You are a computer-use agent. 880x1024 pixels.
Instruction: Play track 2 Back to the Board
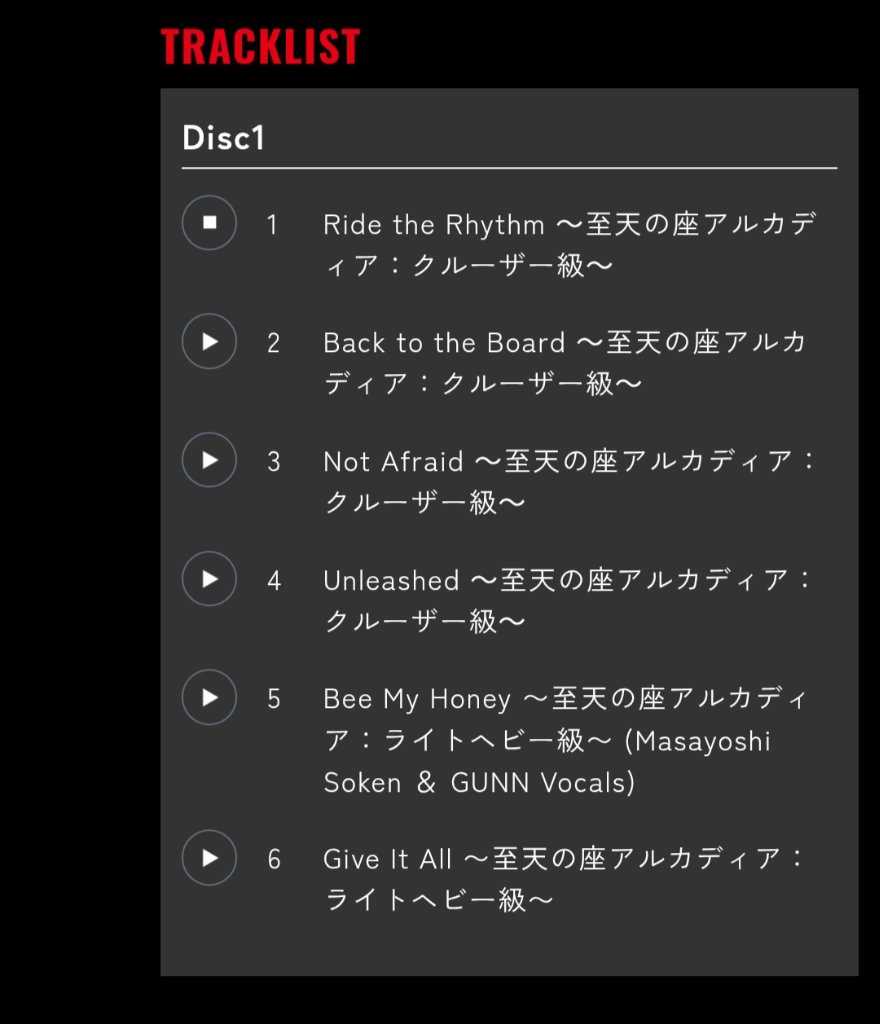[209, 342]
